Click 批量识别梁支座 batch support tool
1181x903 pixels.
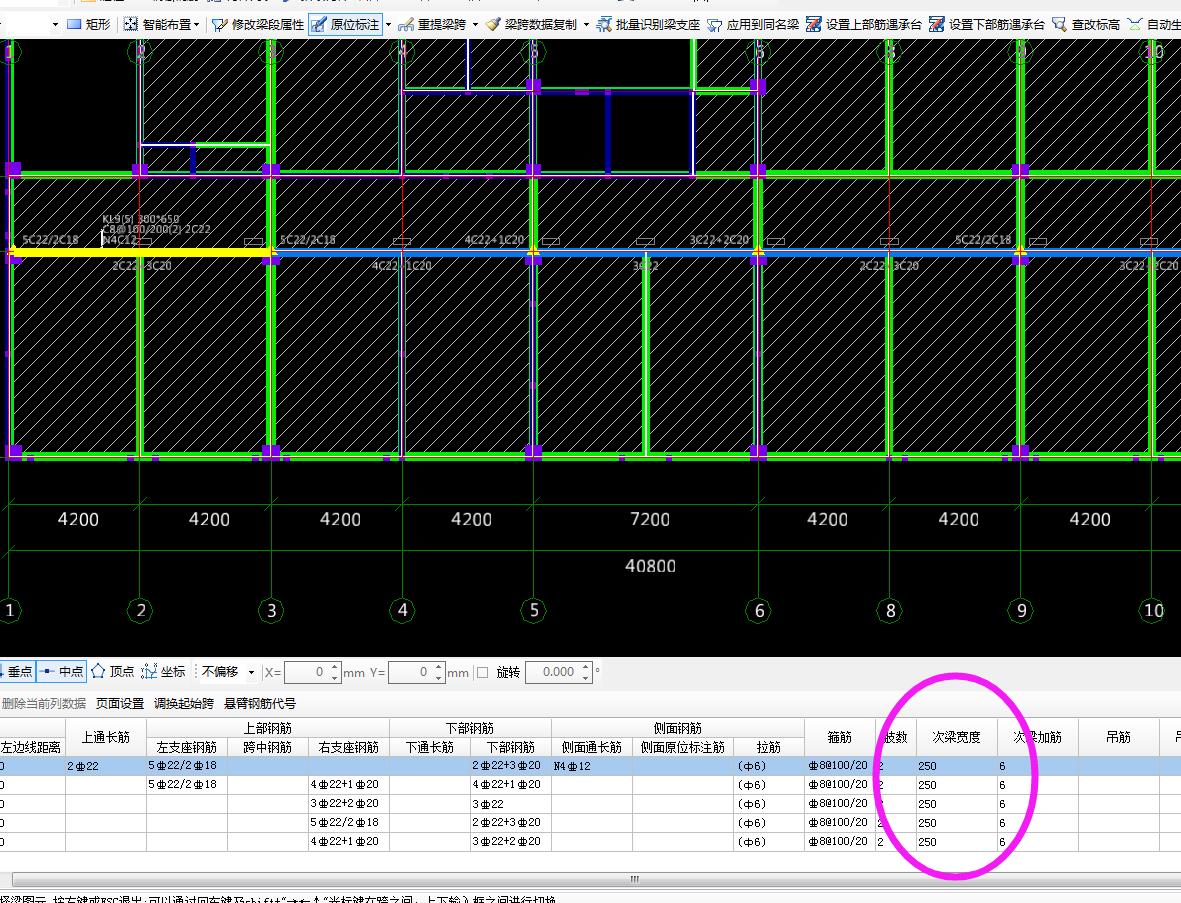(x=648, y=24)
